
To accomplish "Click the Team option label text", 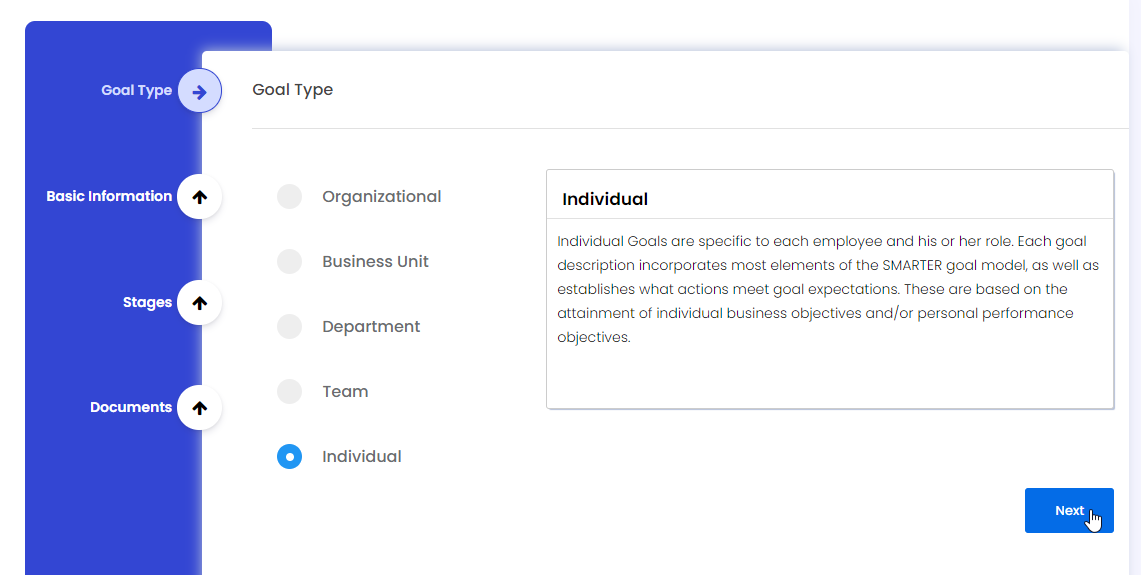I will 345,392.
